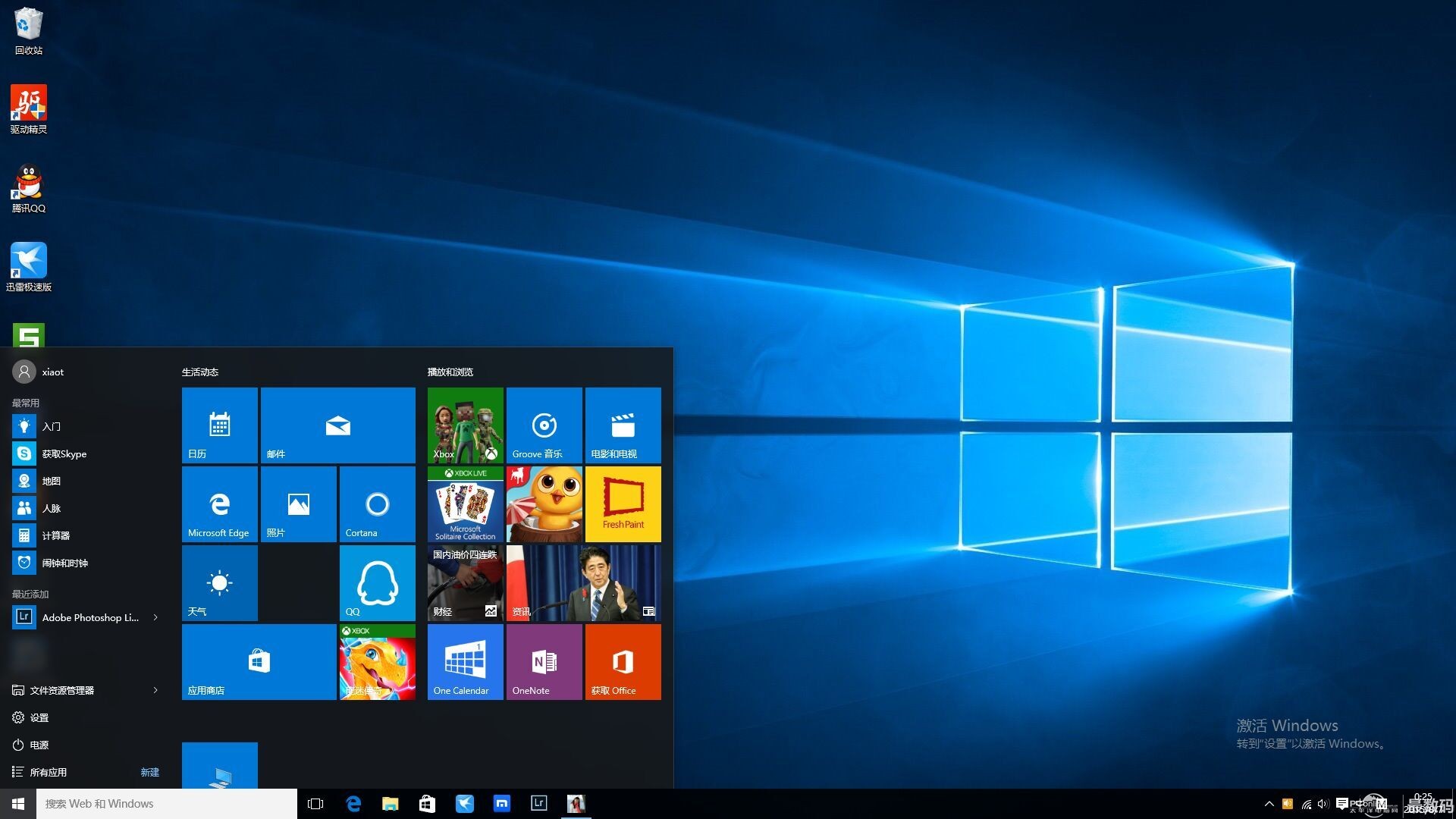The width and height of the screenshot is (1456, 819).
Task: Switch to the photo app on taskbar
Action: pos(576,804)
